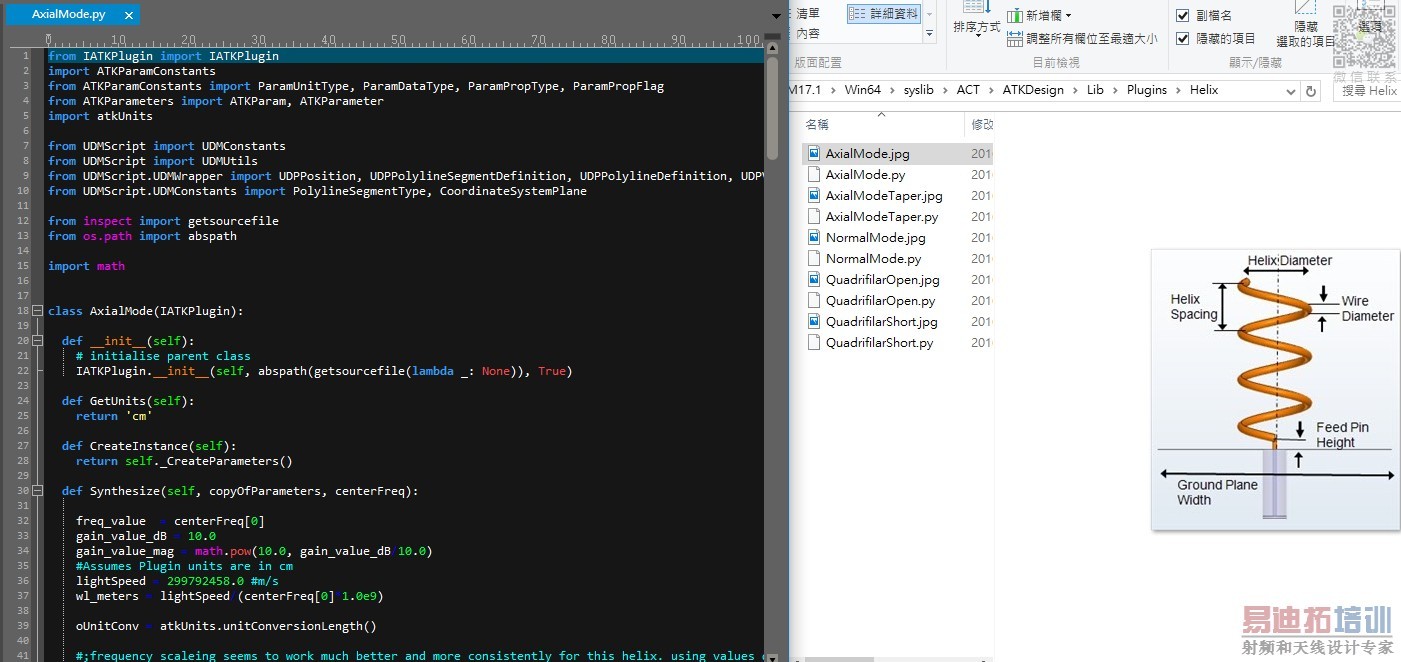Switch to the AxialMode.py tab
Screen dimensions: 1401x662
68,15
